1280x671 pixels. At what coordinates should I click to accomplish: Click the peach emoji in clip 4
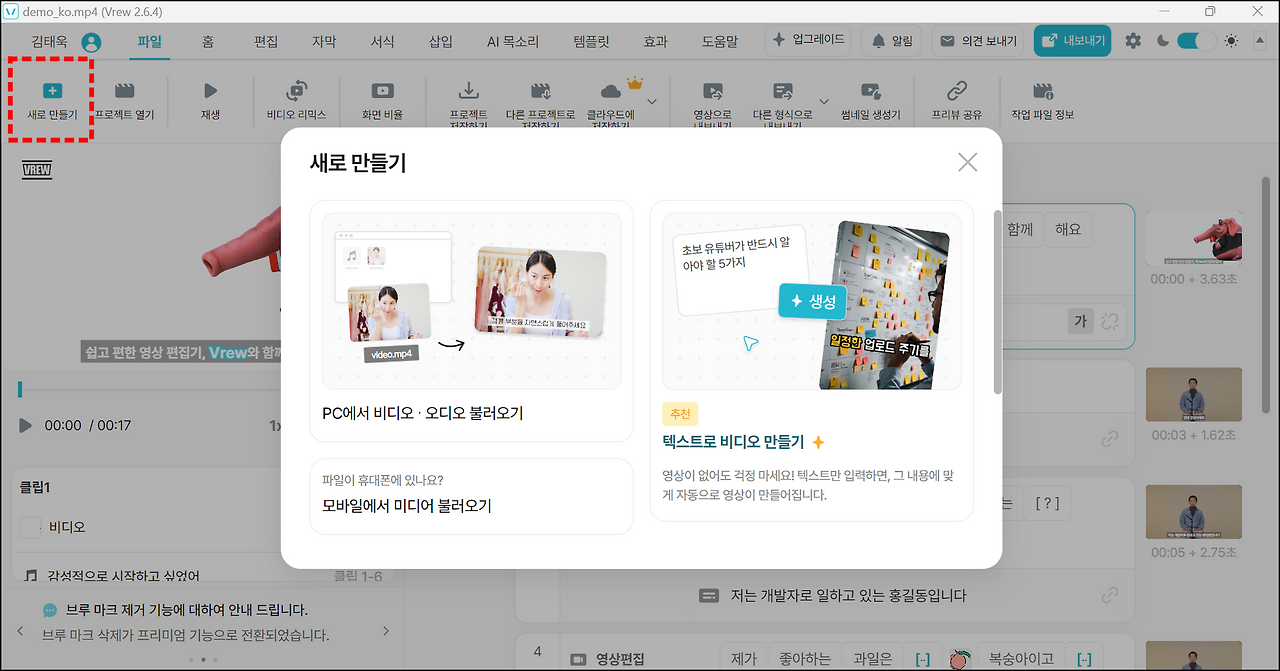tap(959, 658)
